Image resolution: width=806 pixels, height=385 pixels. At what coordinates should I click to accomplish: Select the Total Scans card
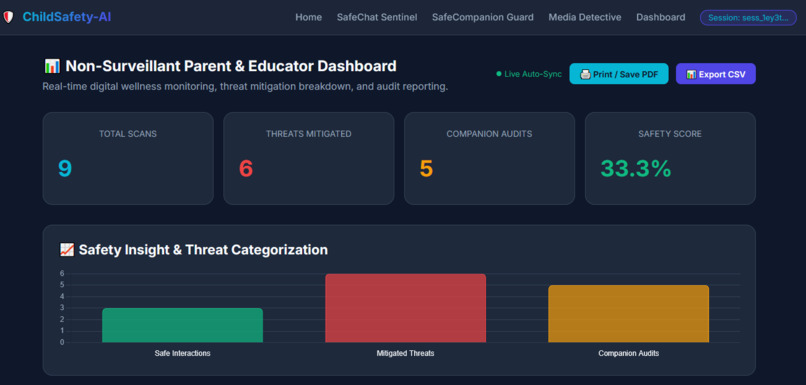click(x=128, y=158)
